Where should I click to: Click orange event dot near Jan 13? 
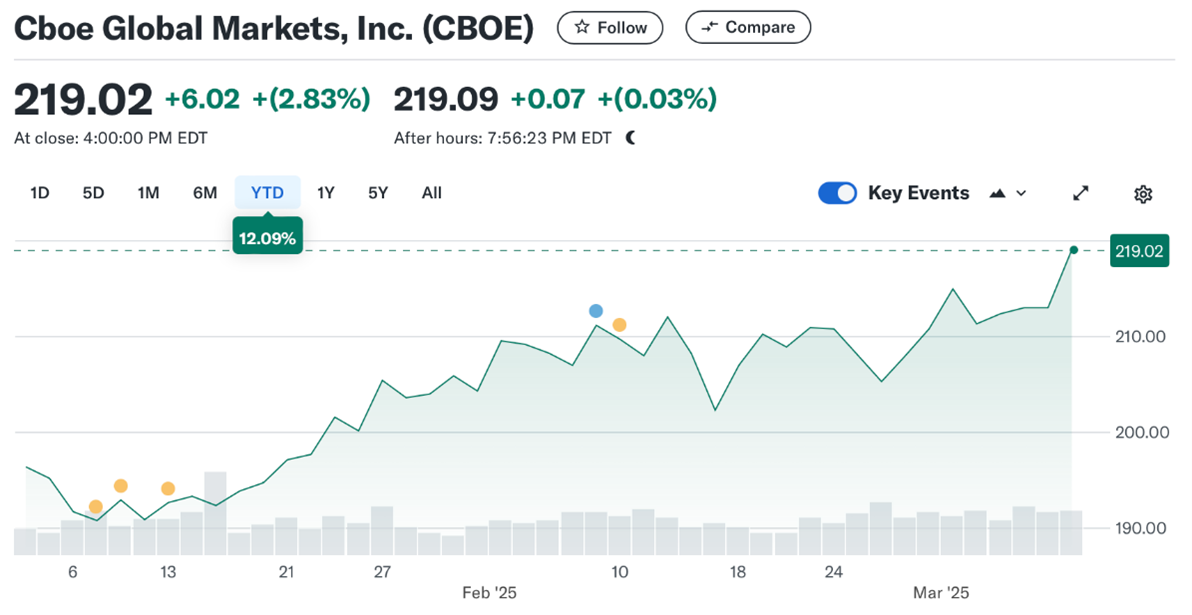tap(168, 489)
